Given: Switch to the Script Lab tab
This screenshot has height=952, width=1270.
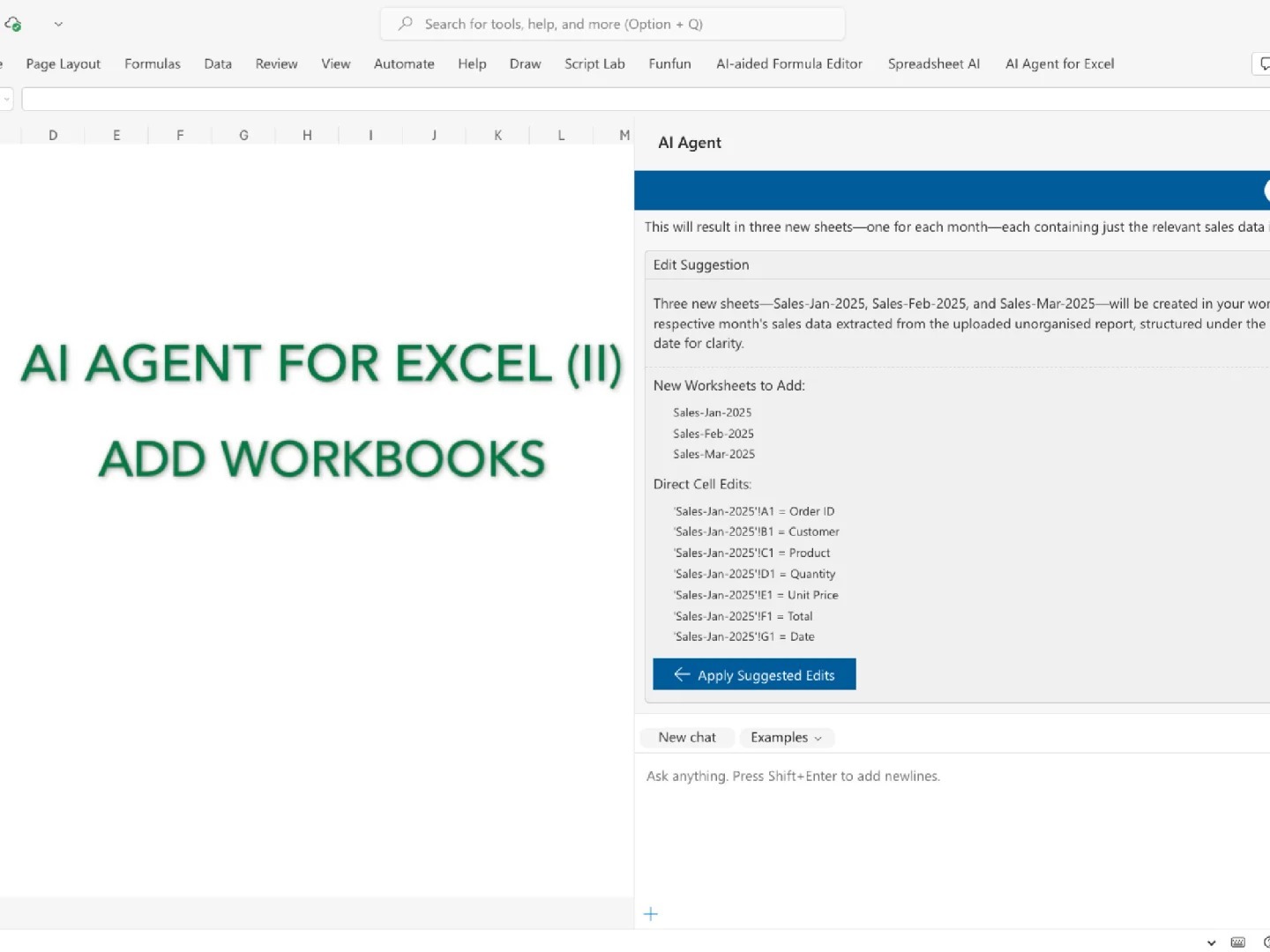Looking at the screenshot, I should click(x=594, y=63).
